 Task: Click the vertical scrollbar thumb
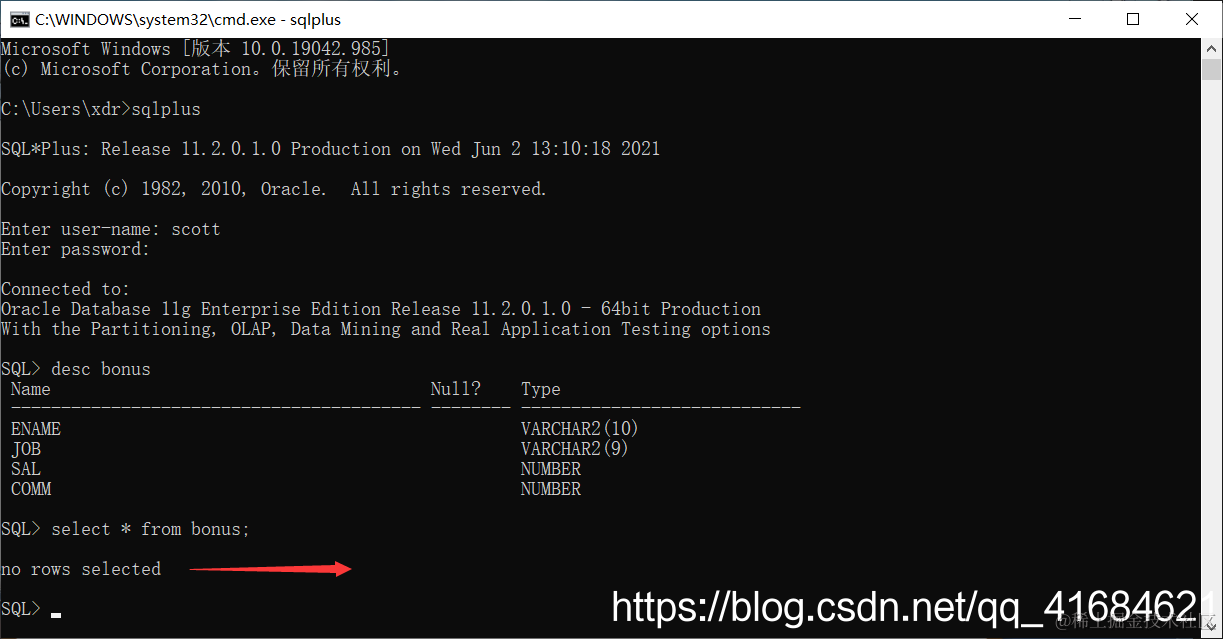point(1212,69)
